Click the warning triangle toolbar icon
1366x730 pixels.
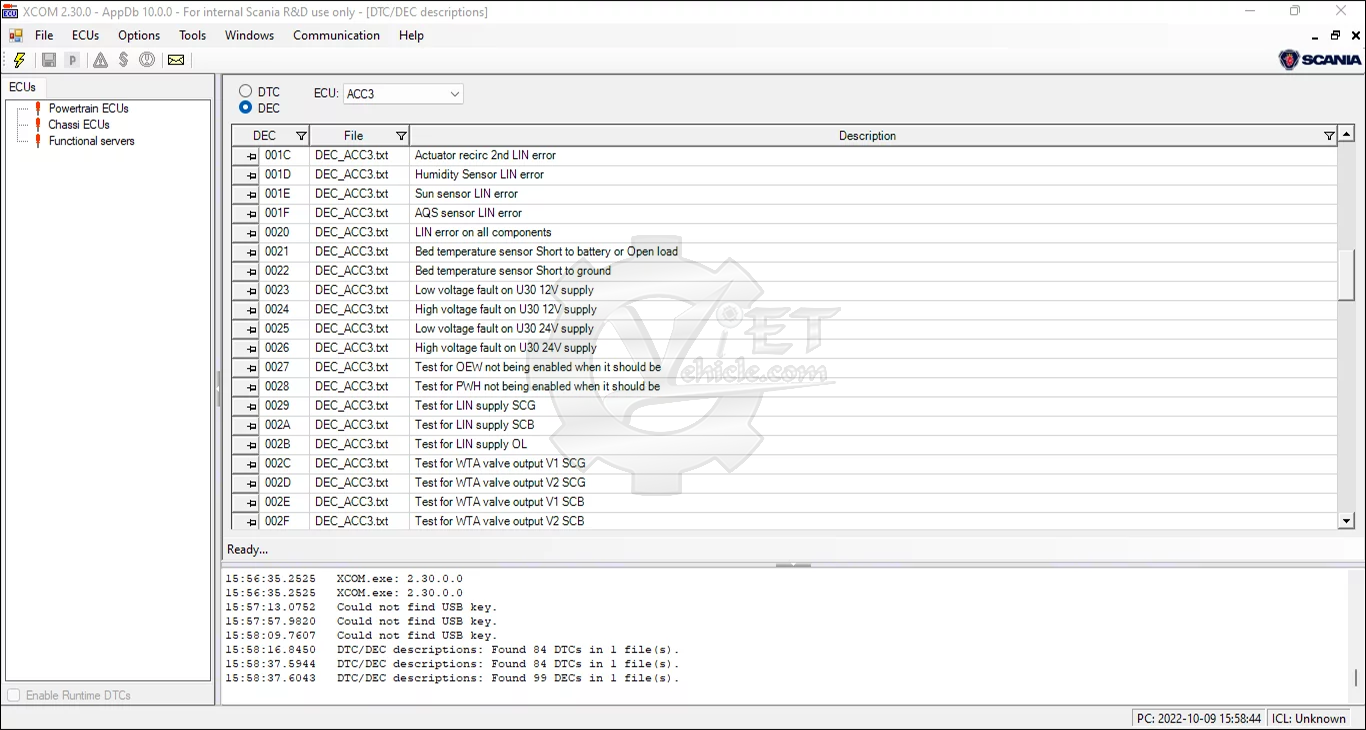(x=100, y=60)
